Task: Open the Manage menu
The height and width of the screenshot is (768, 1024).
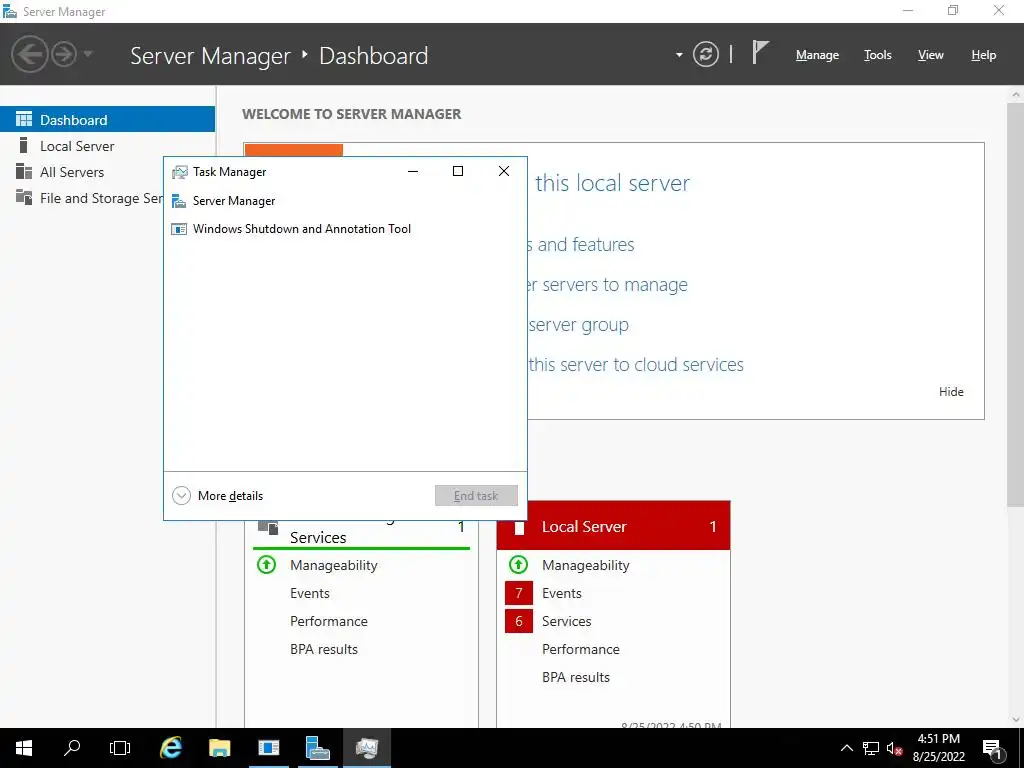Action: tap(817, 56)
